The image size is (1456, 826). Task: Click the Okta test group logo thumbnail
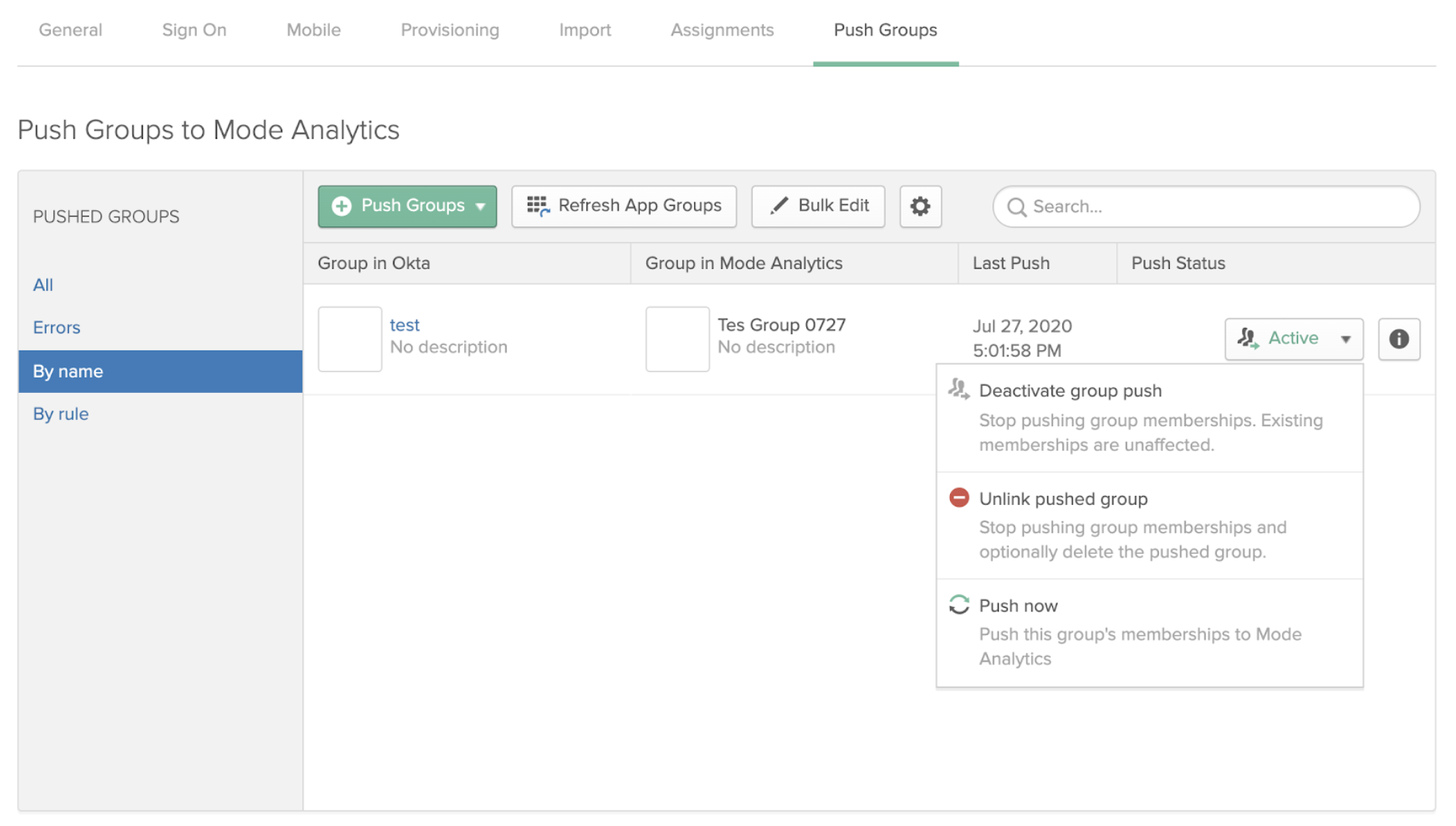pos(350,339)
